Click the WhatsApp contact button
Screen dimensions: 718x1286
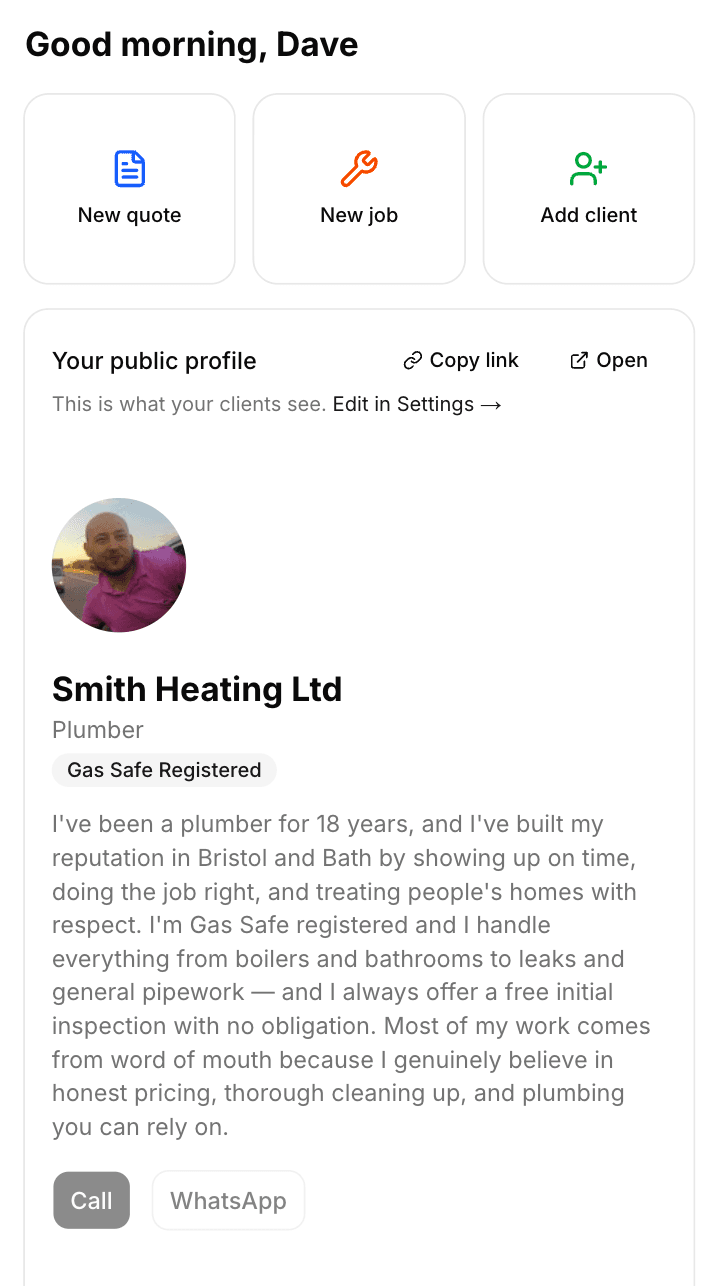228,1200
